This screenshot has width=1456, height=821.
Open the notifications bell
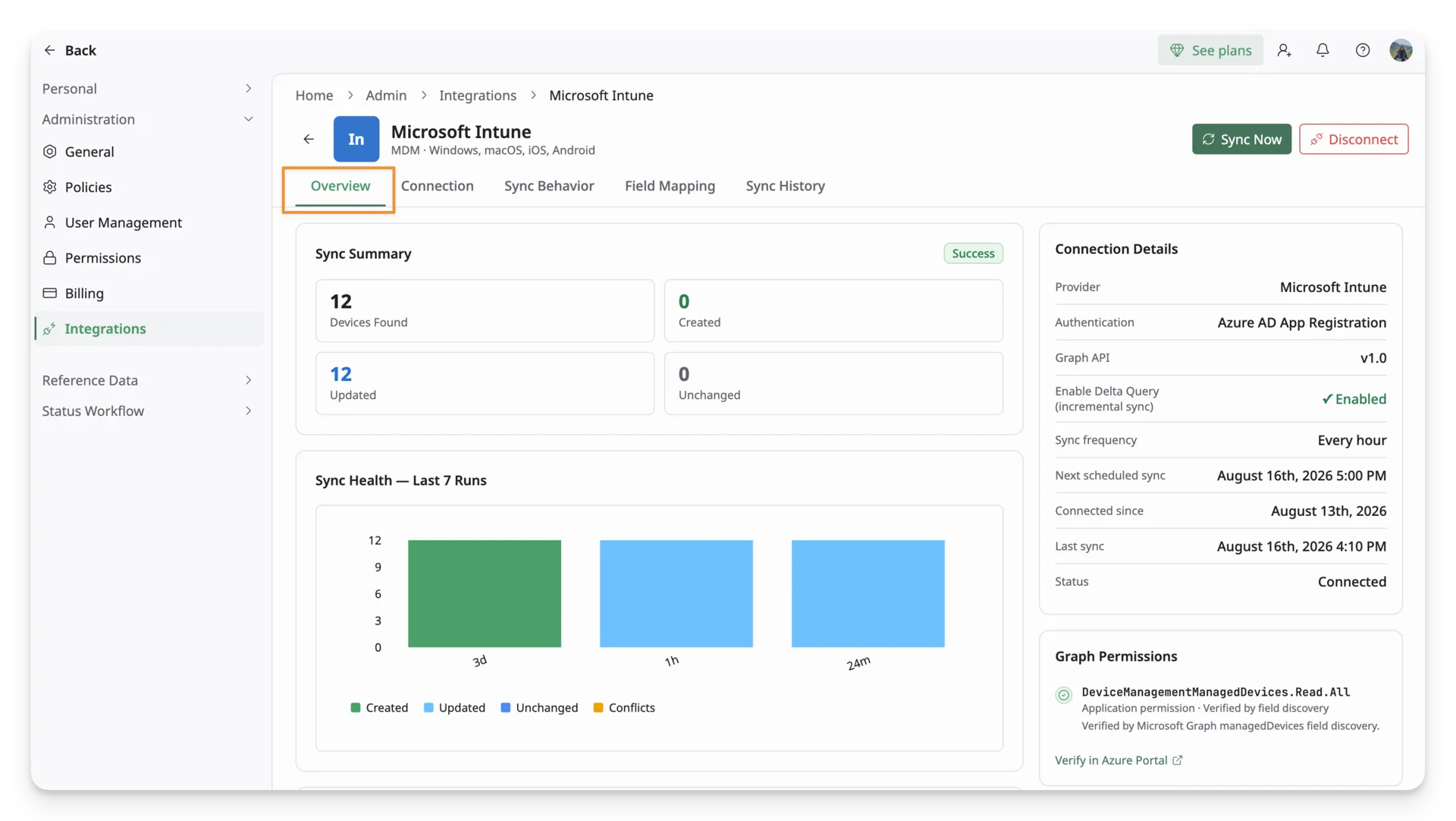tap(1323, 50)
